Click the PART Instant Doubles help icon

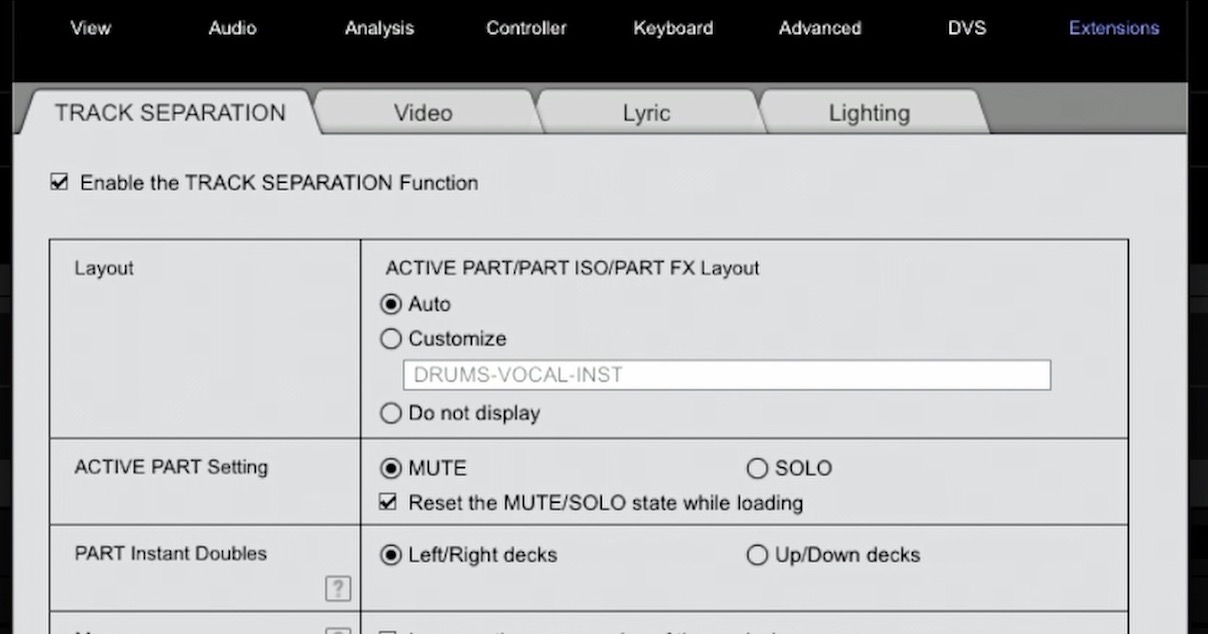(338, 589)
